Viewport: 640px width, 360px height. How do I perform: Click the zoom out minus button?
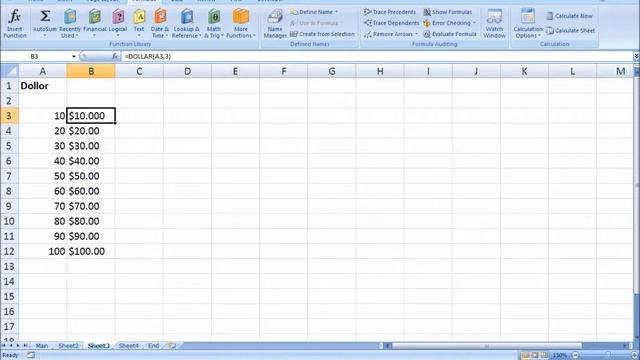point(576,356)
